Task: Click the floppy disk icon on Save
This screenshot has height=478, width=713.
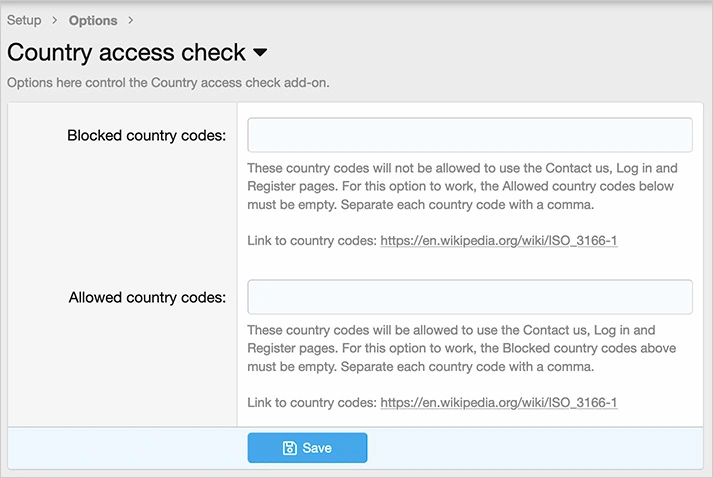Action: pyautogui.click(x=289, y=448)
